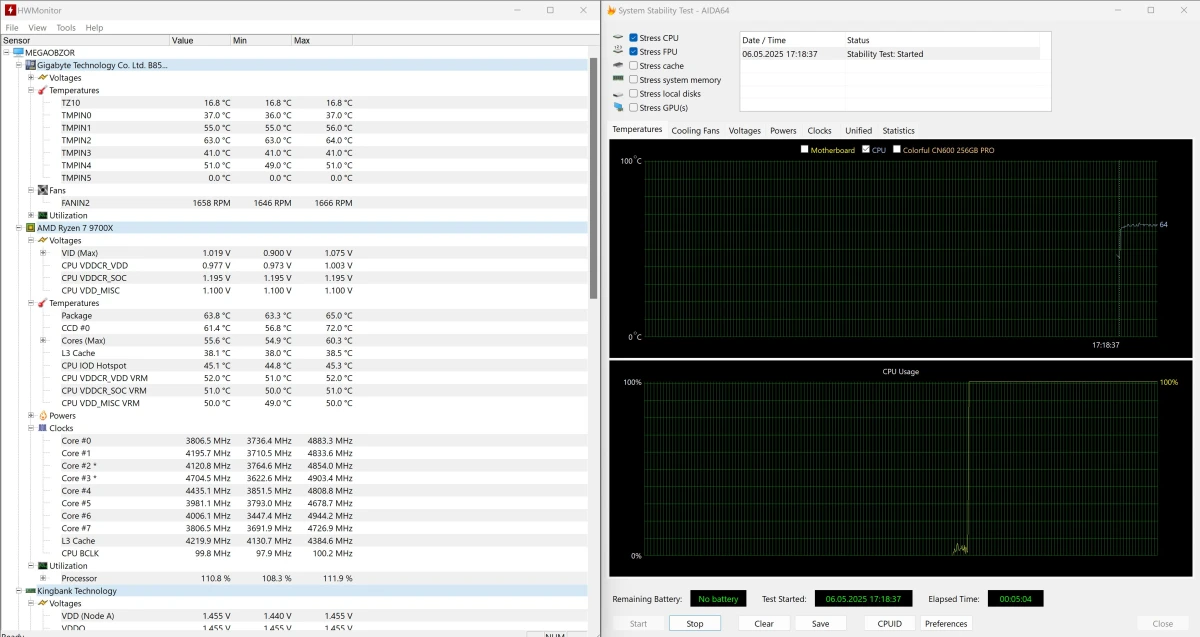Click the Voltages icon under Kingbank Technology
Viewport: 1200px width, 637px height.
click(x=43, y=603)
